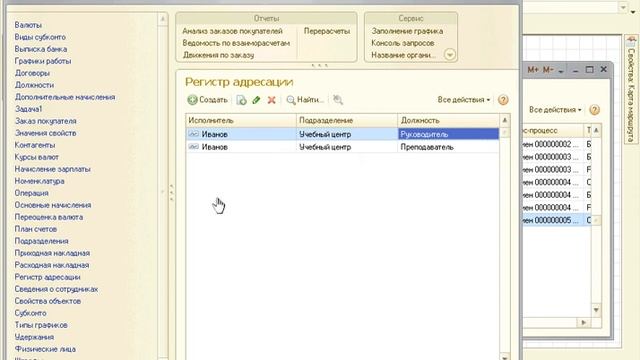This screenshot has height=360, width=640.
Task: Click help icon in background window
Action: click(595, 110)
